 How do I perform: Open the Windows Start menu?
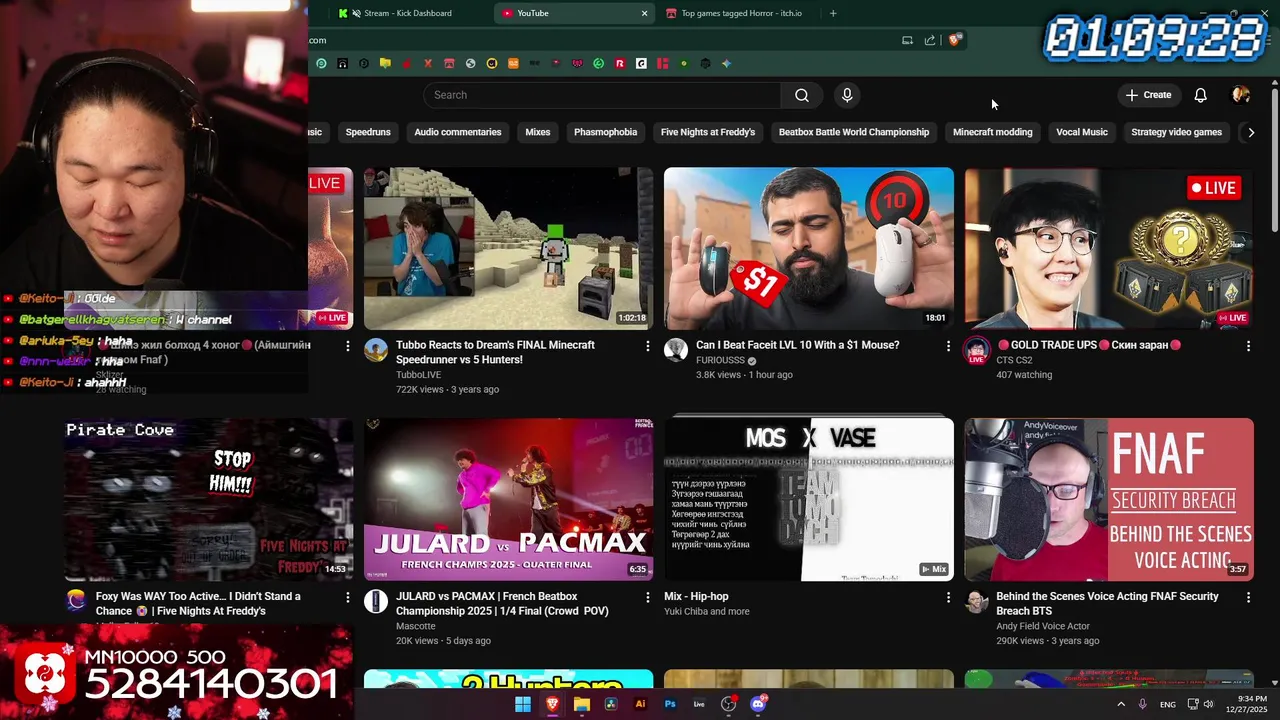[x=523, y=704]
